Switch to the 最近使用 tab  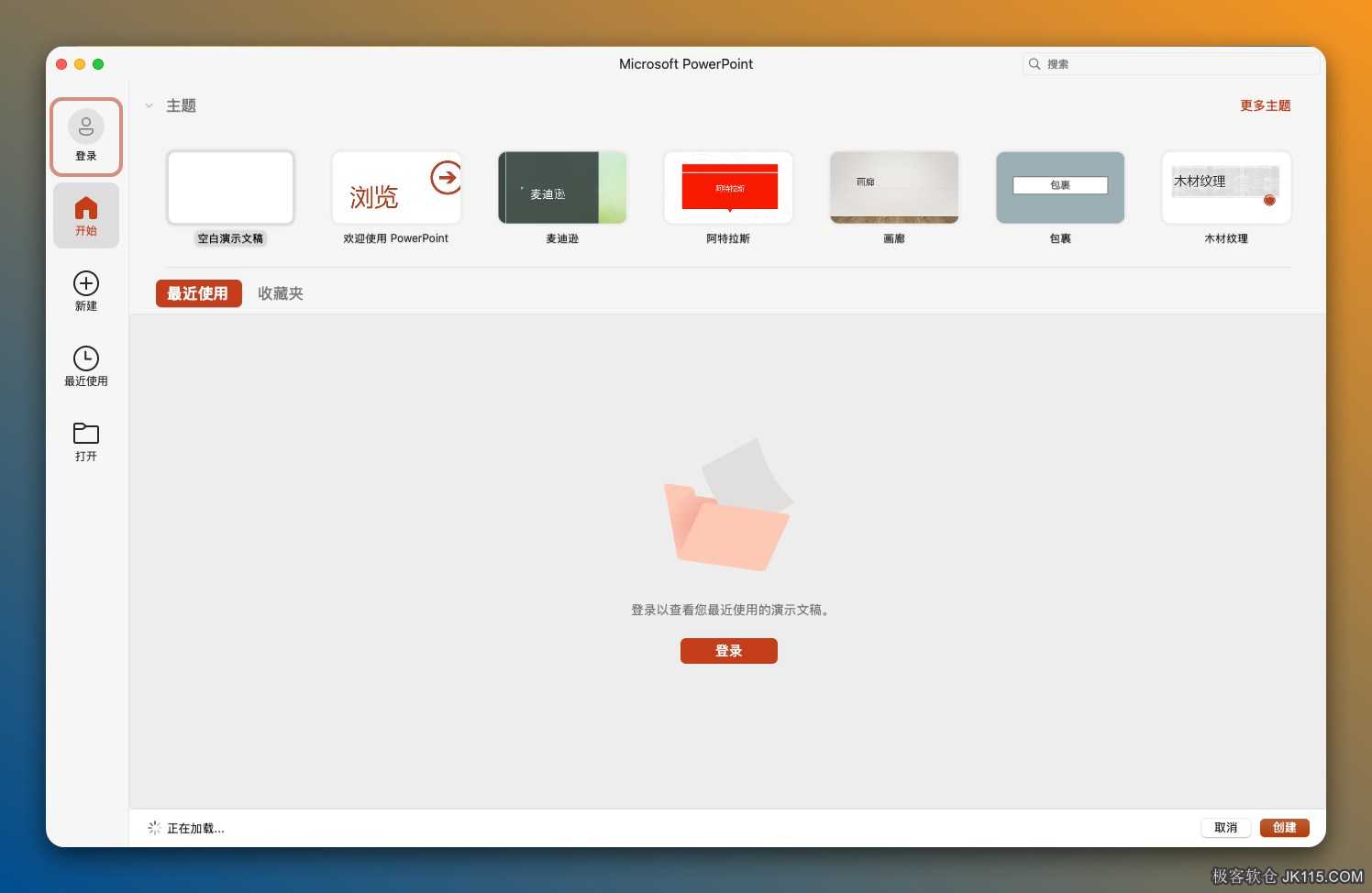[198, 293]
